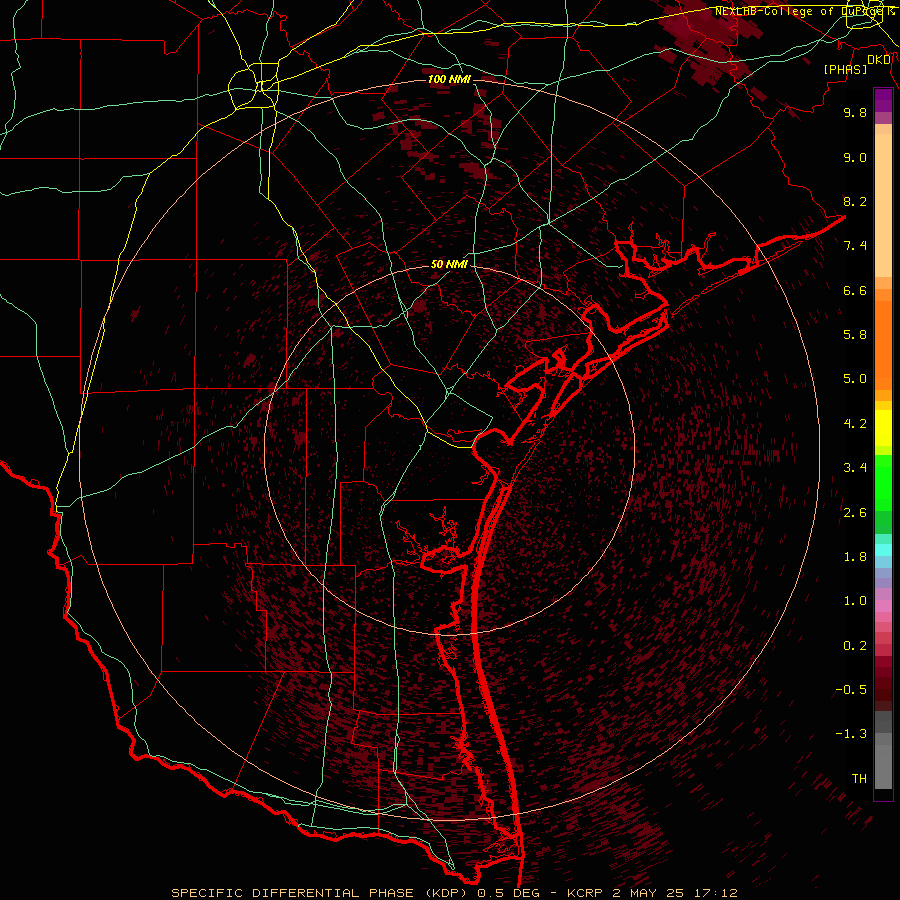Click the 50 NMI range ring label
Screen dimensions: 900x900
(449, 264)
